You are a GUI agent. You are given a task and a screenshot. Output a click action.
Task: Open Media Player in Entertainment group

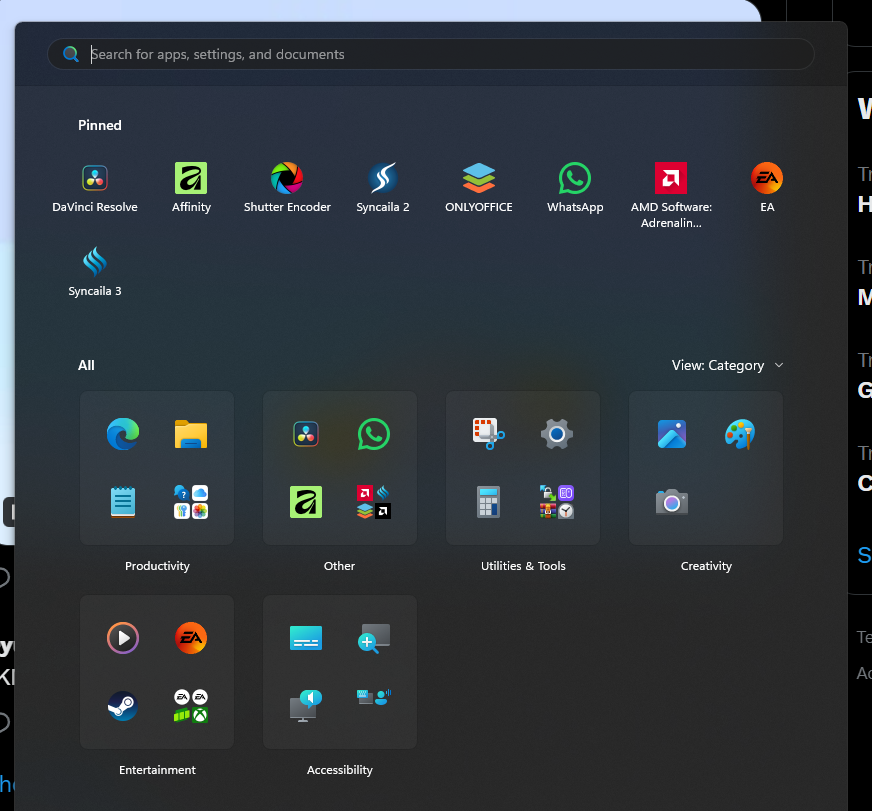[123, 638]
